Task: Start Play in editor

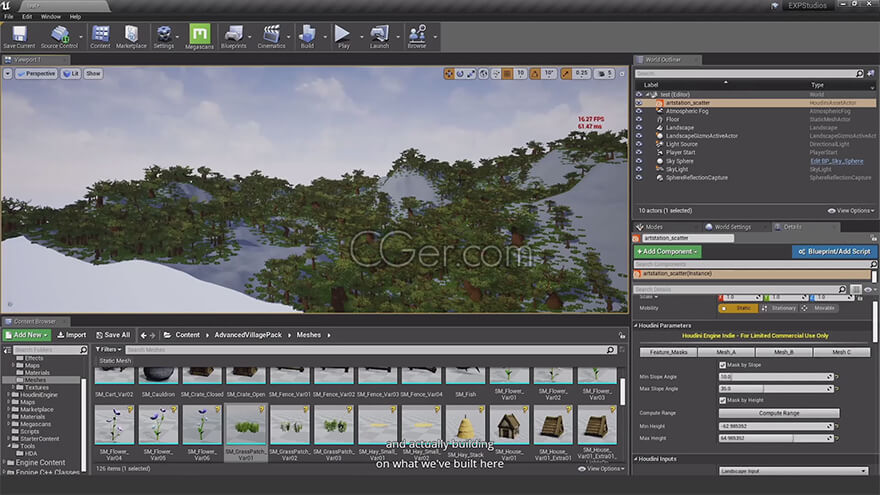Action: 343,37
